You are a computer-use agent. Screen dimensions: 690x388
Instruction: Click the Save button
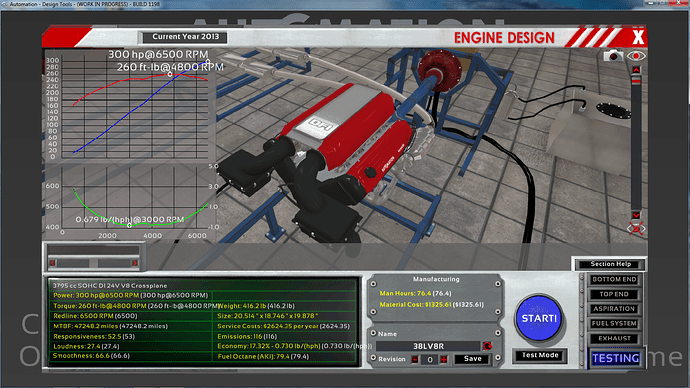click(473, 359)
